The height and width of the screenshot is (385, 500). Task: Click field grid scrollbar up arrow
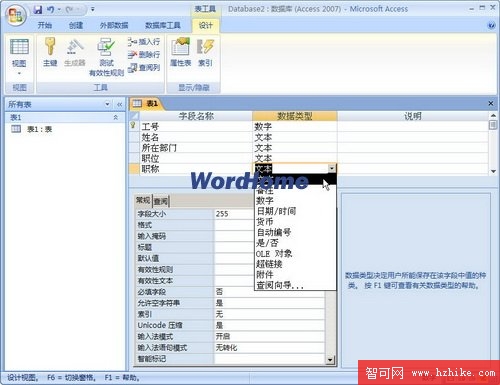click(x=493, y=115)
